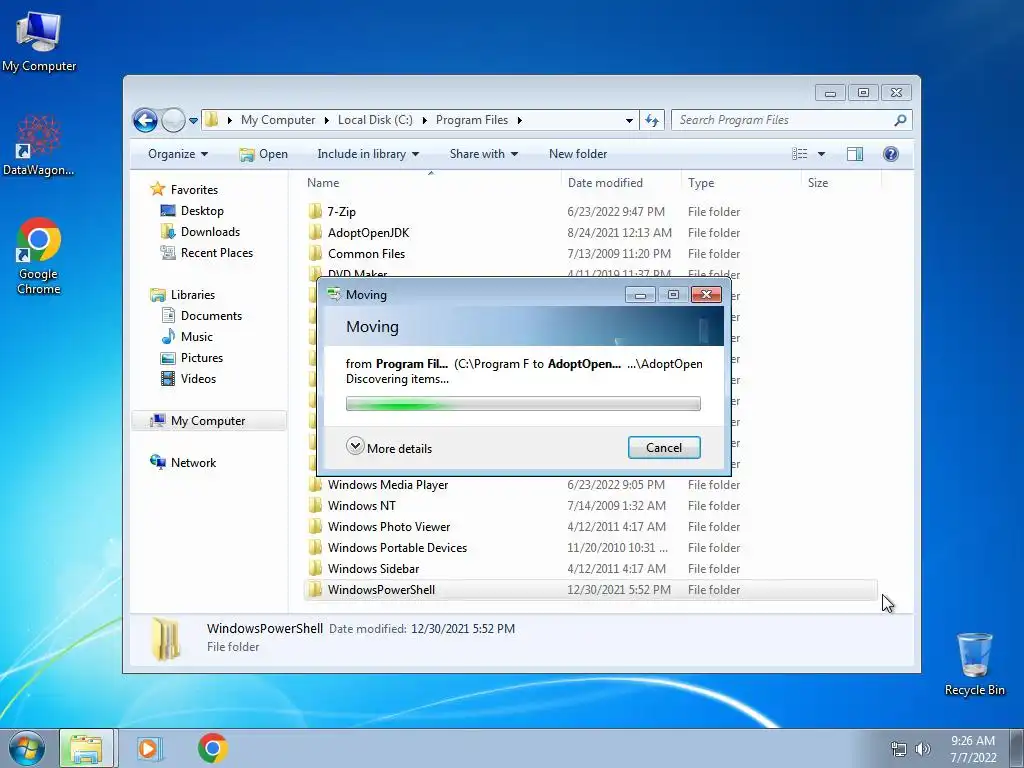The image size is (1024, 768).
Task: Open Chrome from the taskbar
Action: [212, 748]
